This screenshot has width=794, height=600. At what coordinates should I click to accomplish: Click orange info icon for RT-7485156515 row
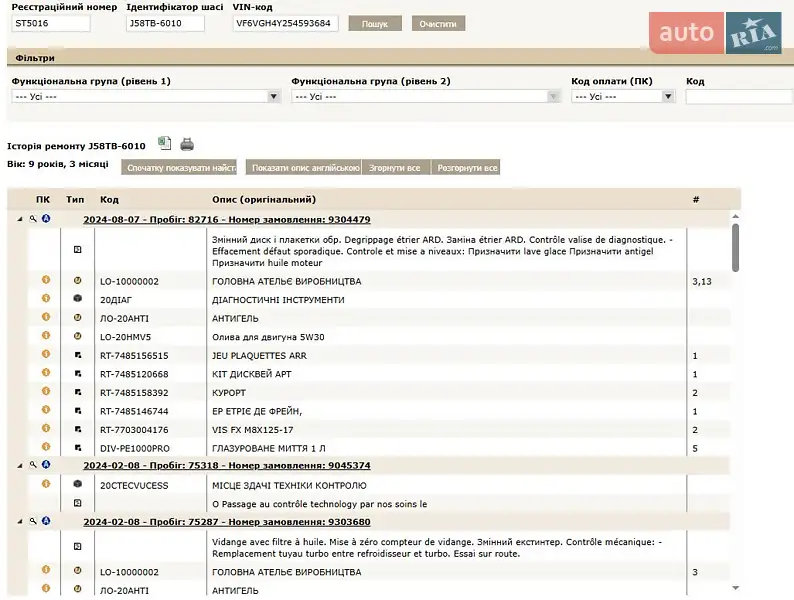click(x=46, y=354)
